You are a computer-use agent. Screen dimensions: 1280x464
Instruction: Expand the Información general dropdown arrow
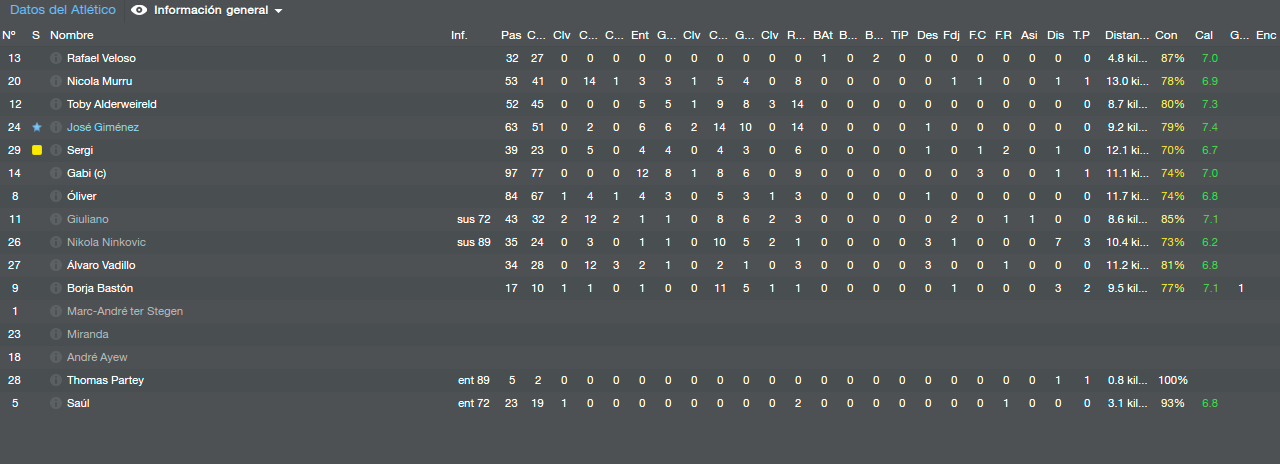pos(278,11)
